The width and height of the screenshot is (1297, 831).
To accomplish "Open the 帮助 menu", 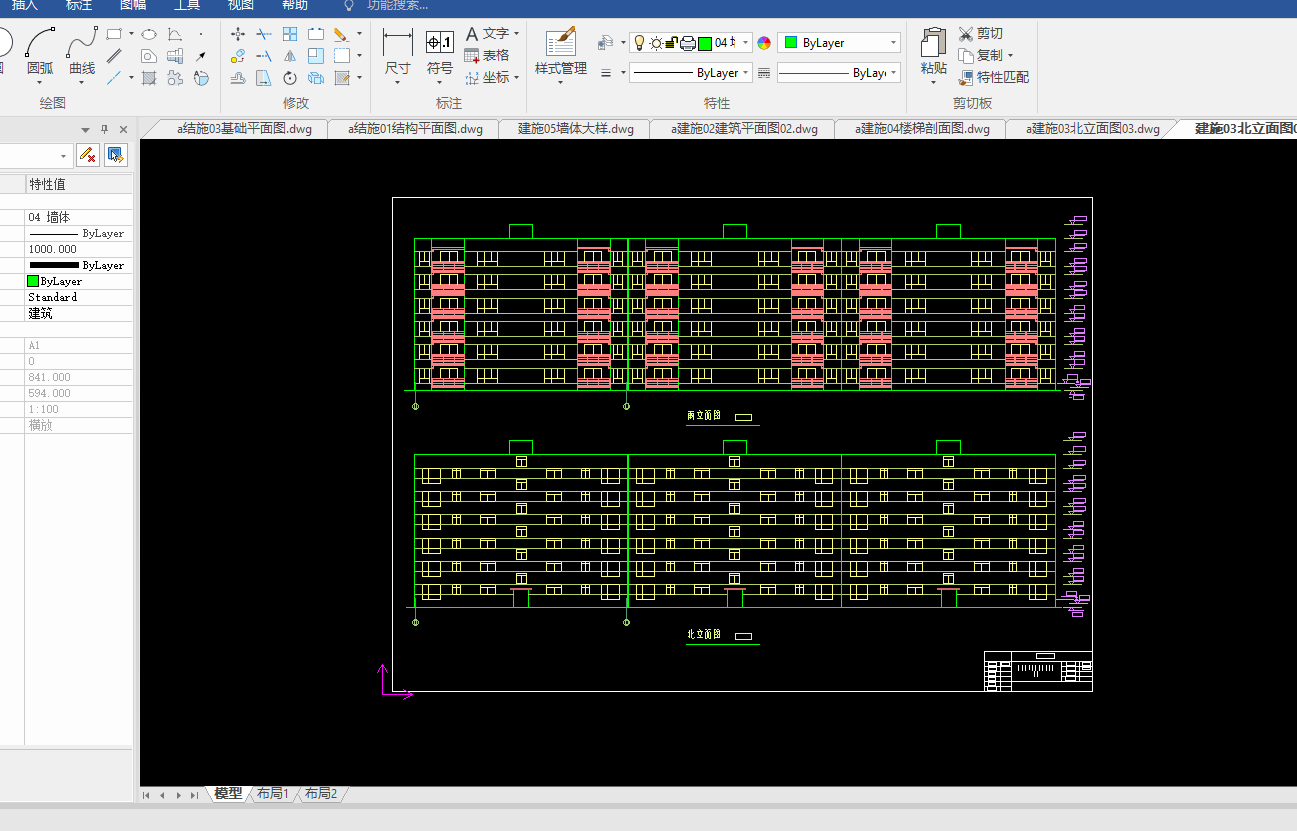I will click(295, 5).
